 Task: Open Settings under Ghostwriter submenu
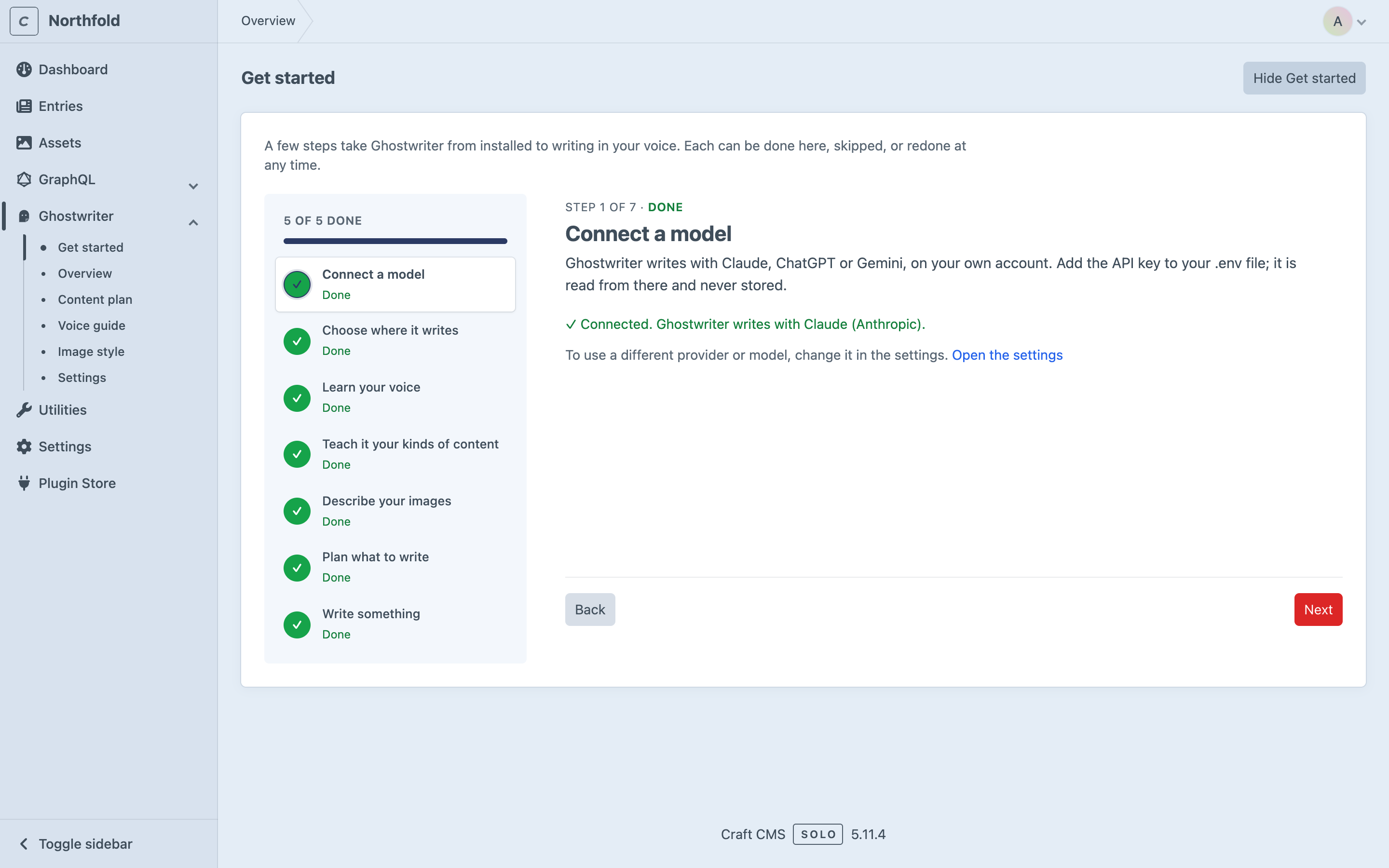coord(82,378)
